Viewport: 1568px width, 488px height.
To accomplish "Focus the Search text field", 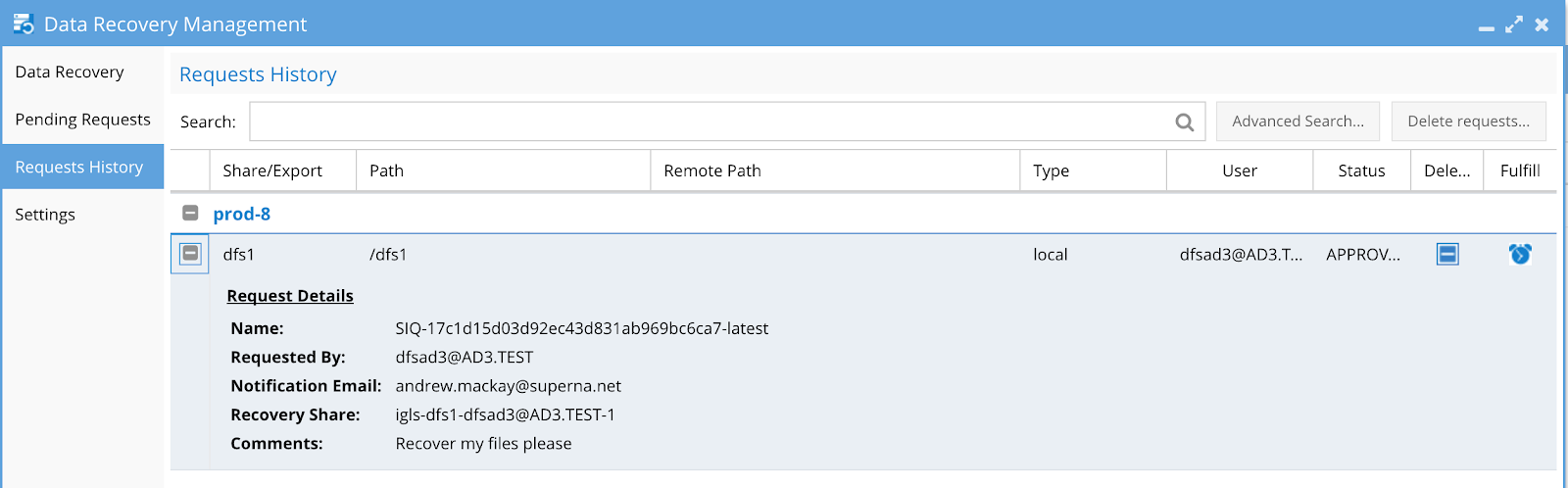I will point(727,122).
